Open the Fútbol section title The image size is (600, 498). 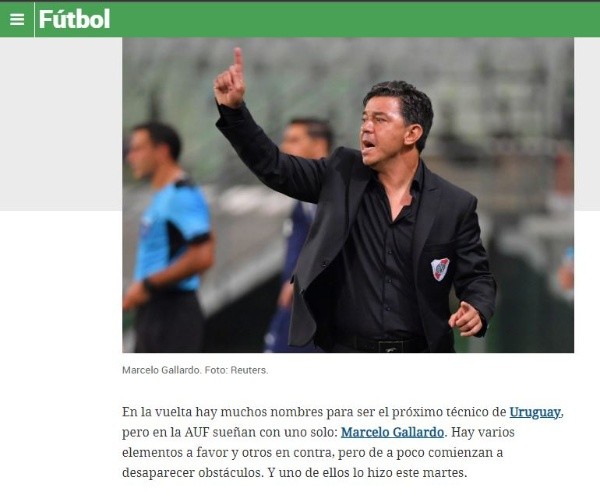[x=74, y=19]
